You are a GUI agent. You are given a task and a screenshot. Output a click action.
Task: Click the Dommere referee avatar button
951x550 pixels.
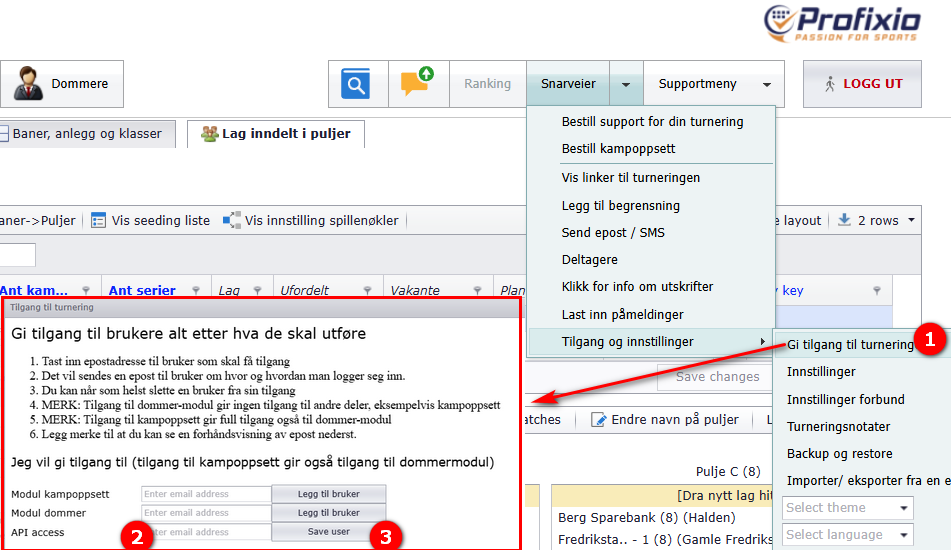62,84
